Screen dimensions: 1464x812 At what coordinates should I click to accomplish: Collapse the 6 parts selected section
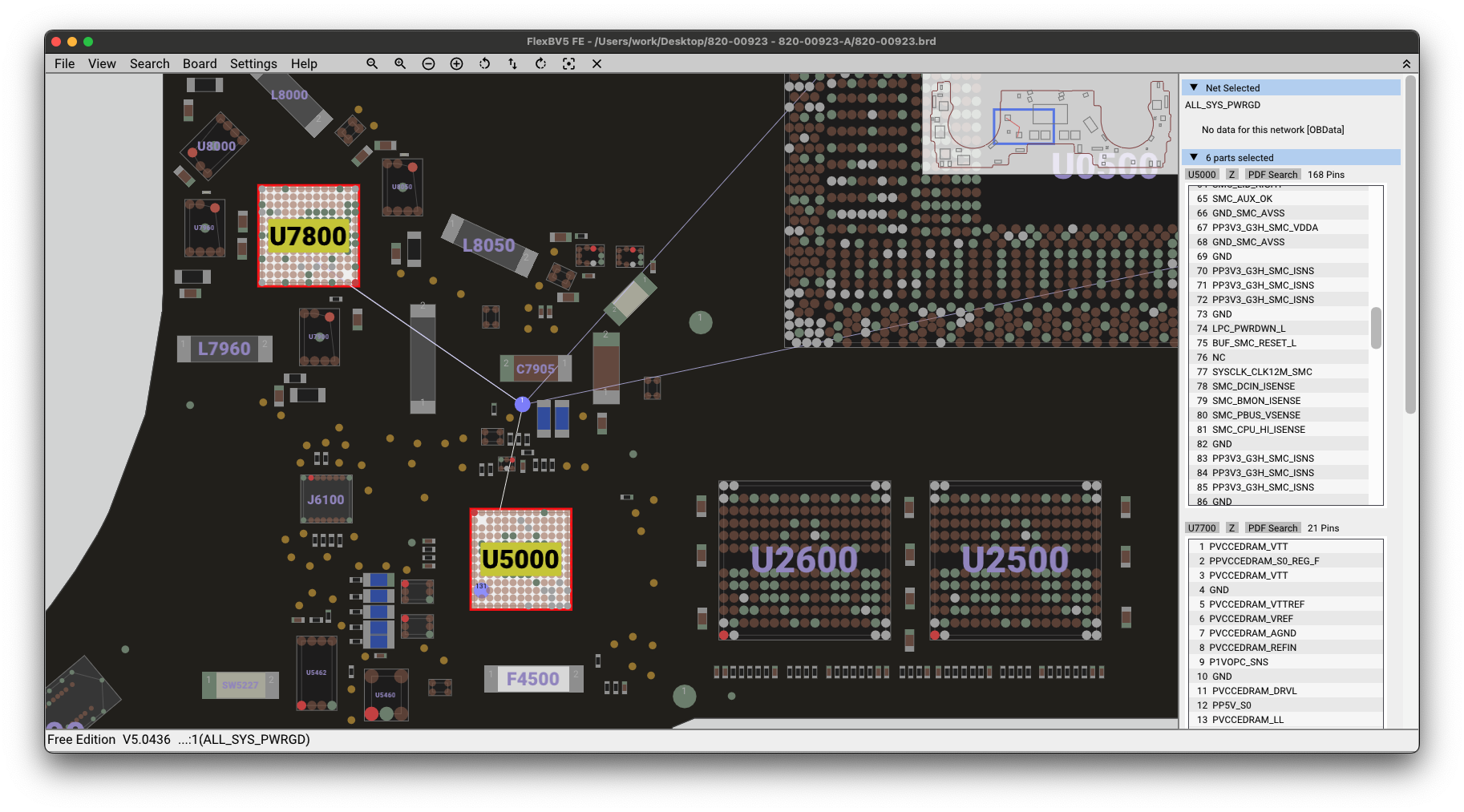[x=1194, y=157]
